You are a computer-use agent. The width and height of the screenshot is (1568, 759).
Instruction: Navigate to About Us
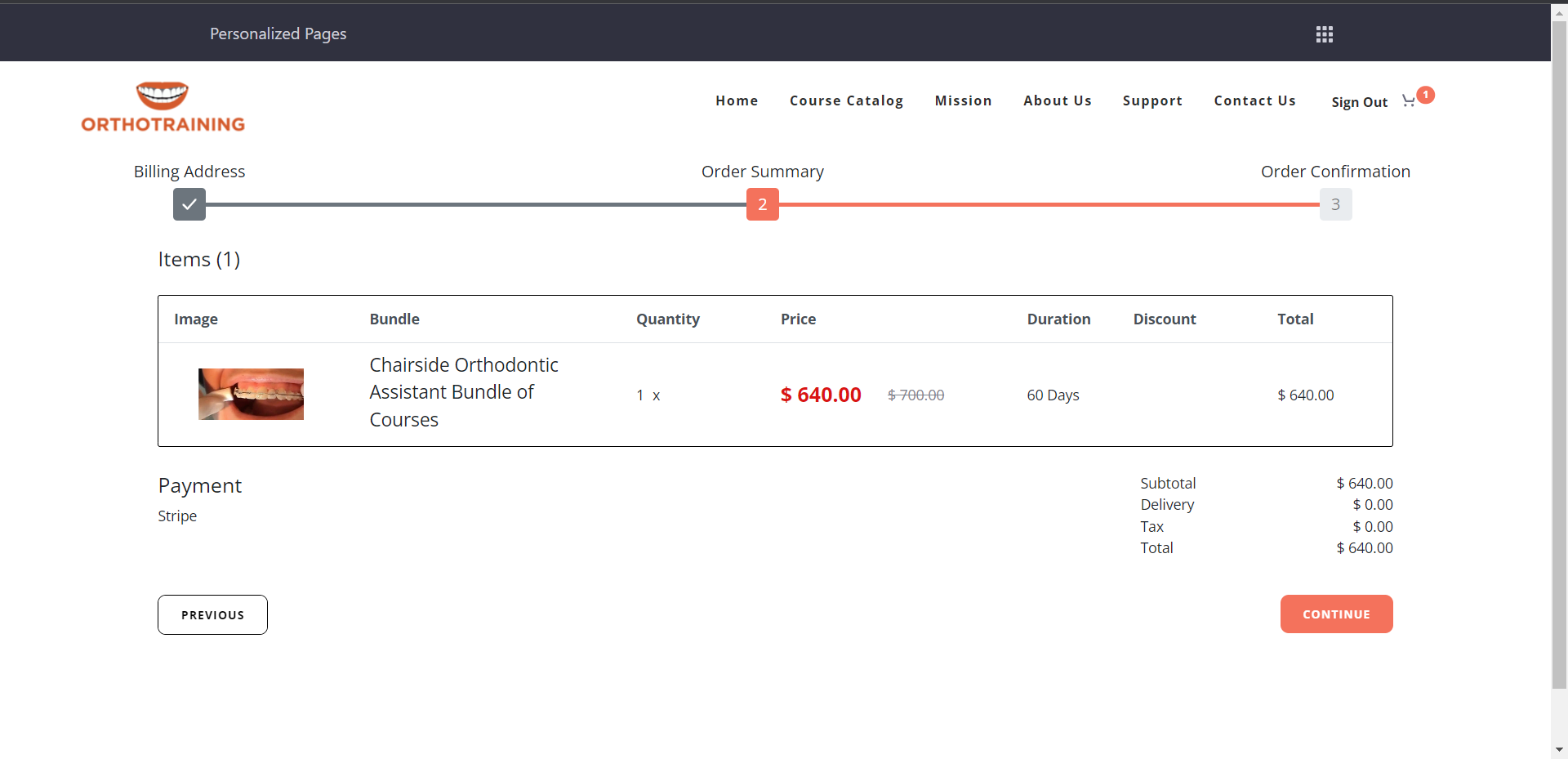click(x=1057, y=100)
